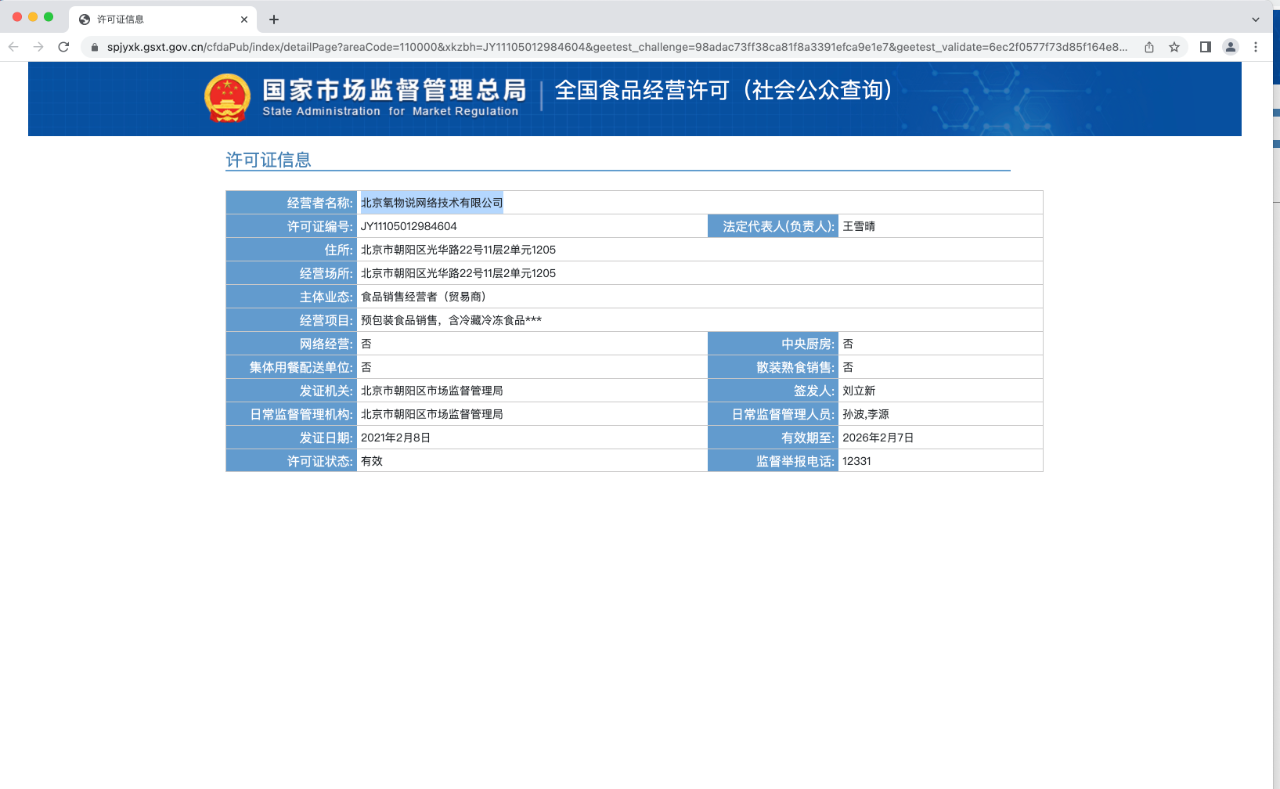Click the national emblem logo
Viewport: 1280px width, 789px height.
coord(227,98)
